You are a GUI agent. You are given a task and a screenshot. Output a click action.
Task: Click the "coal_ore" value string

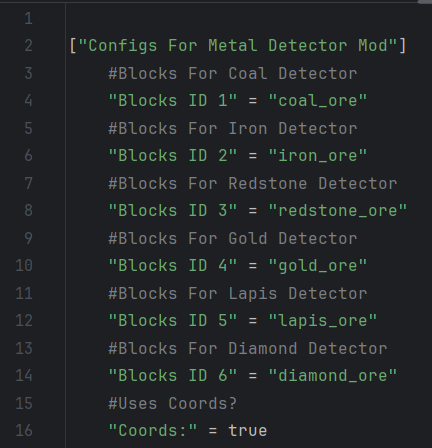pyautogui.click(x=318, y=100)
